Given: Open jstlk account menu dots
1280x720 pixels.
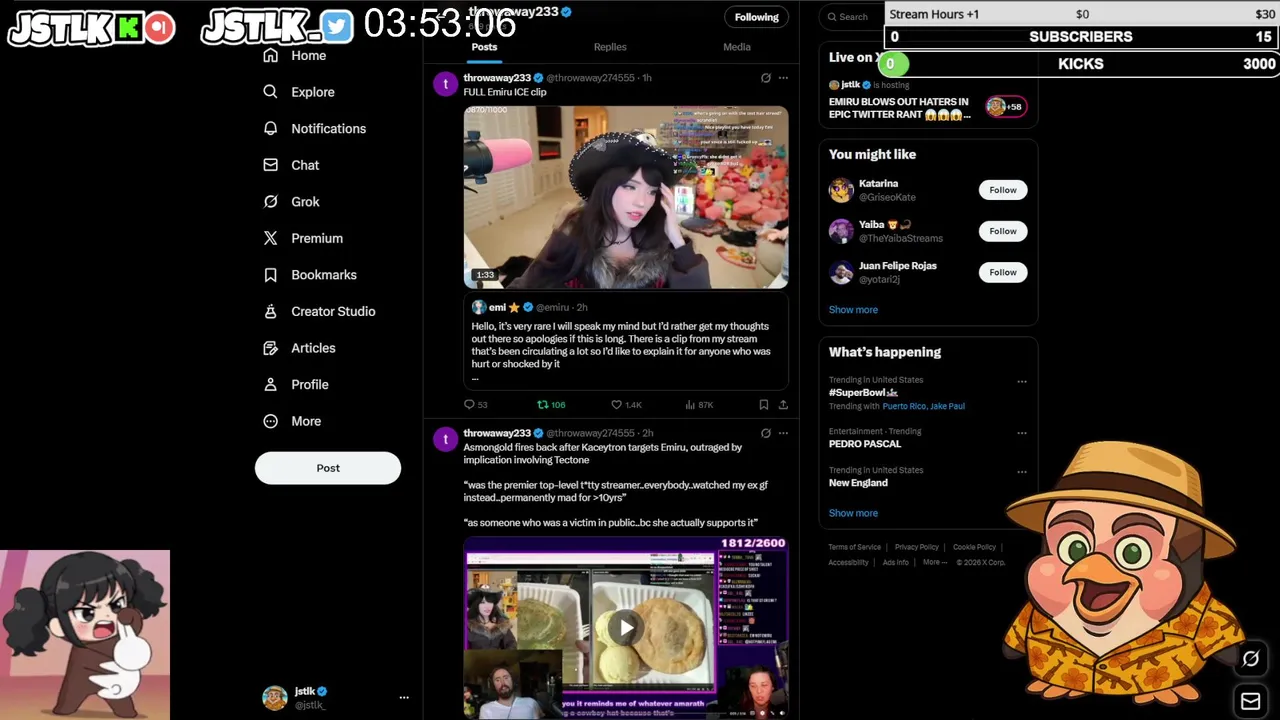Looking at the screenshot, I should (x=404, y=697).
